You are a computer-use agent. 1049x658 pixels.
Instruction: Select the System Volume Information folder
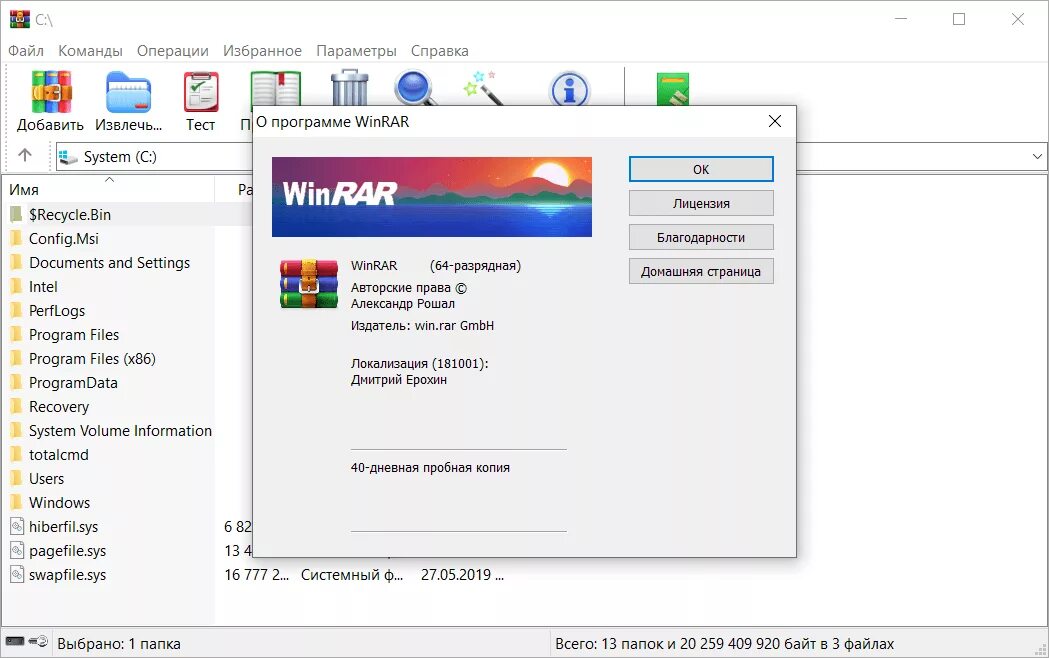(x=120, y=431)
